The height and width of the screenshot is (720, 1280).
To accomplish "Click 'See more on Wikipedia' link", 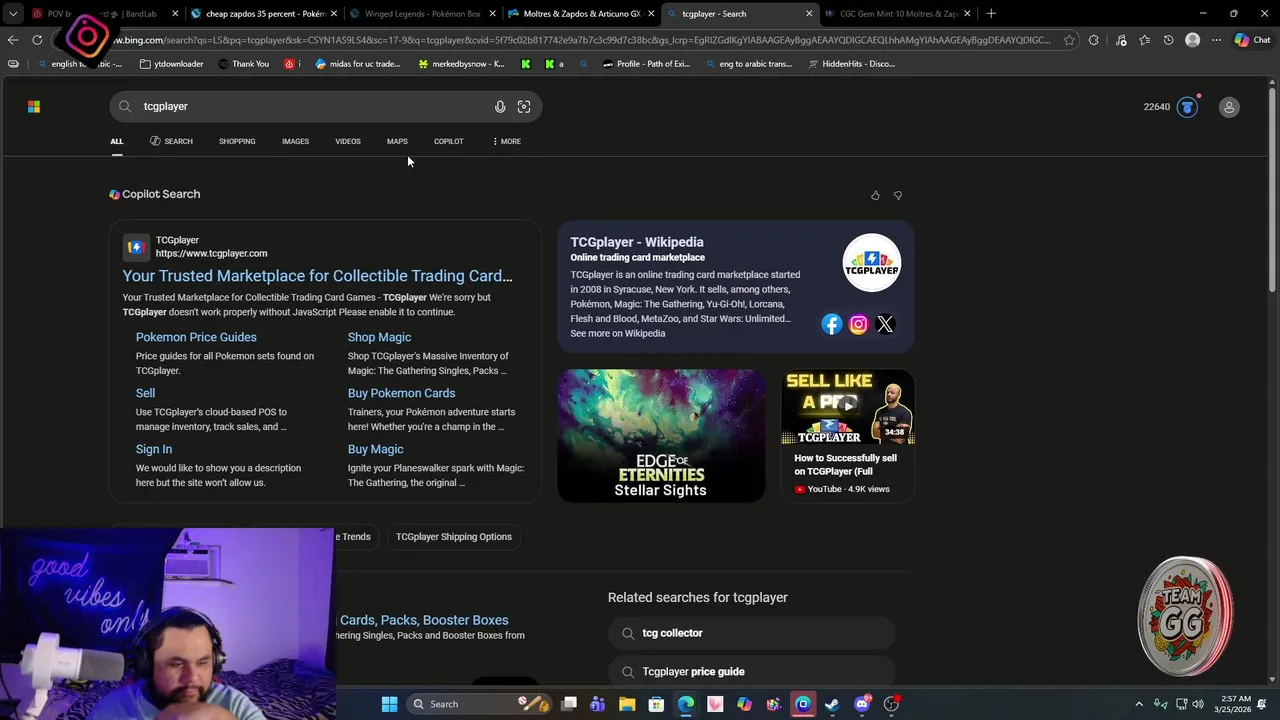I will (617, 333).
